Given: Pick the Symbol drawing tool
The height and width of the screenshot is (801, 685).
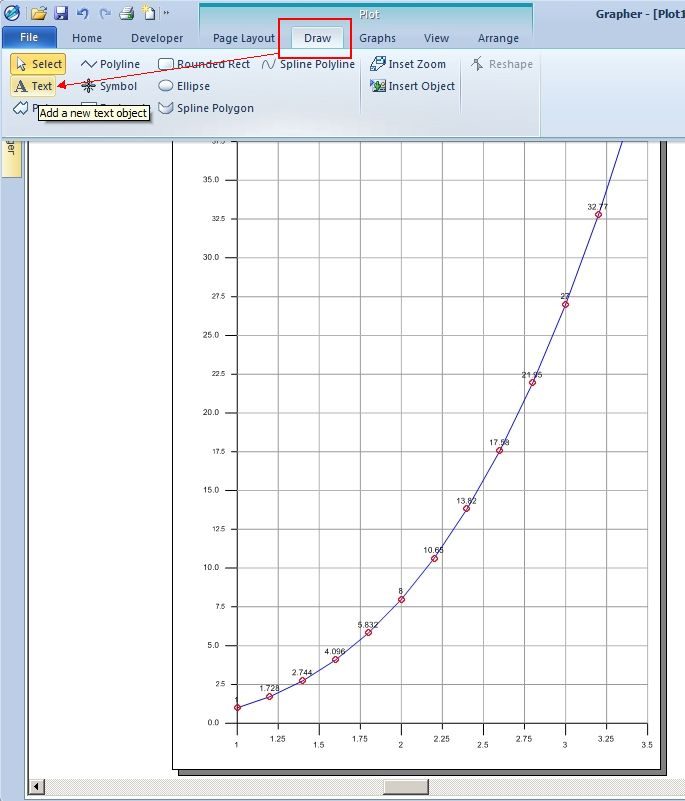Looking at the screenshot, I should (109, 86).
